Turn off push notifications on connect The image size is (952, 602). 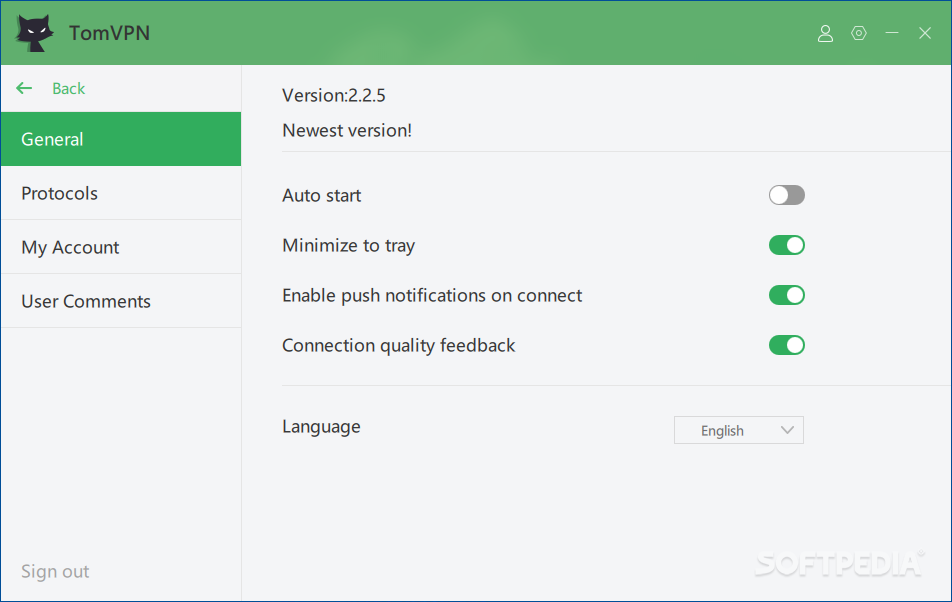787,295
